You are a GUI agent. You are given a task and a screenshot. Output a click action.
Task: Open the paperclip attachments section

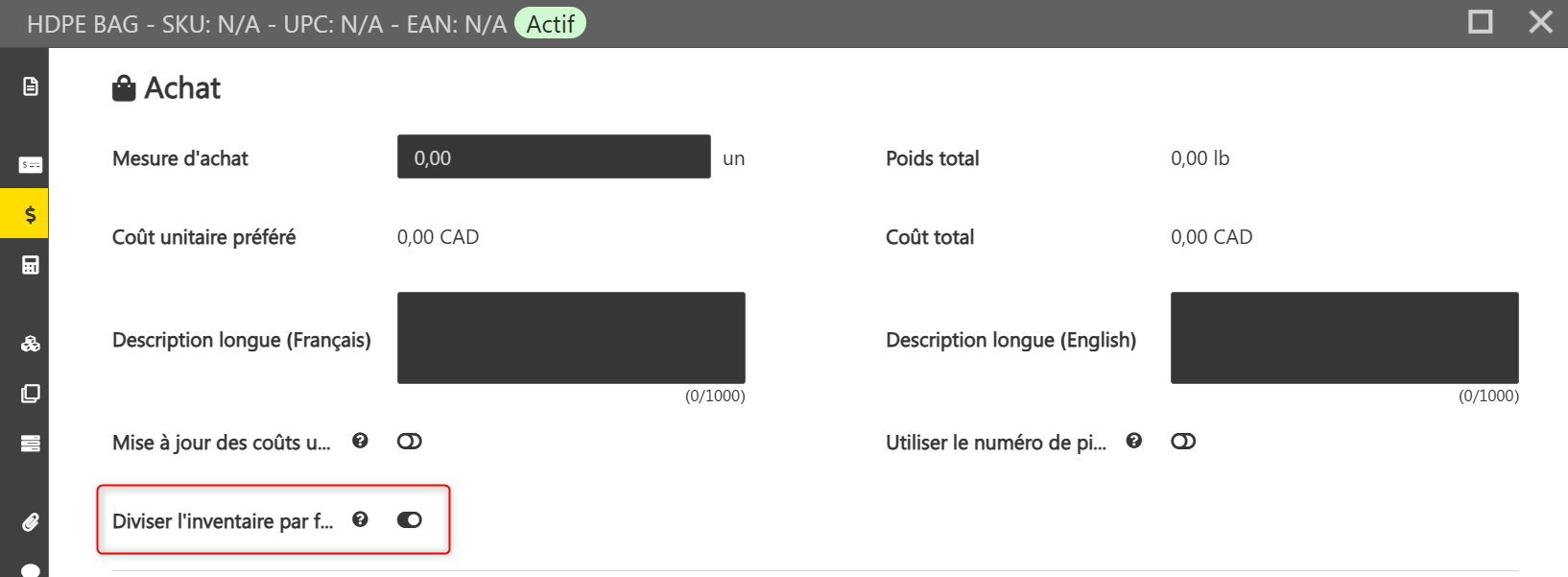point(31,522)
